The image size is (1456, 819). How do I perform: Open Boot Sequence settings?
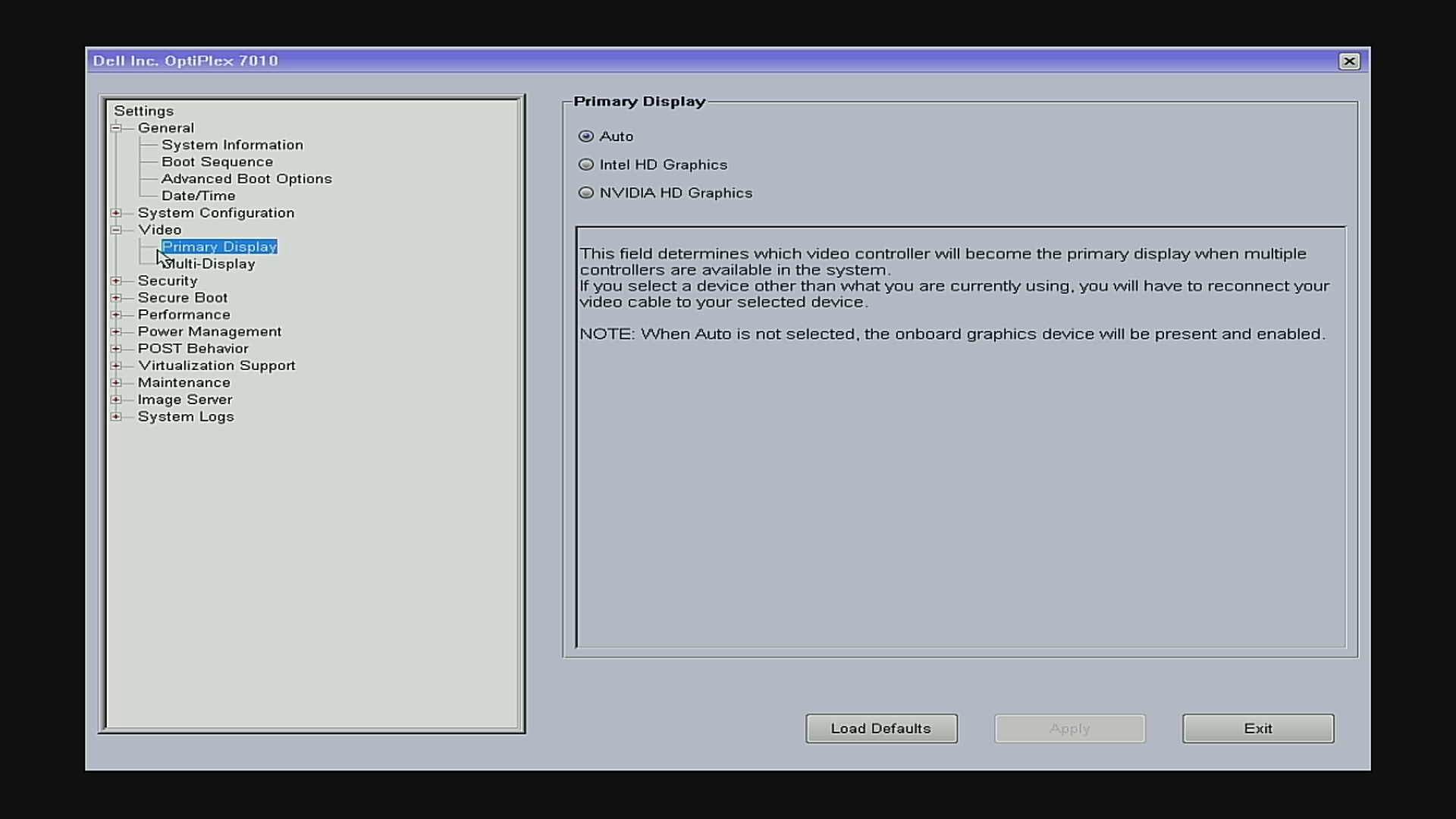click(217, 162)
